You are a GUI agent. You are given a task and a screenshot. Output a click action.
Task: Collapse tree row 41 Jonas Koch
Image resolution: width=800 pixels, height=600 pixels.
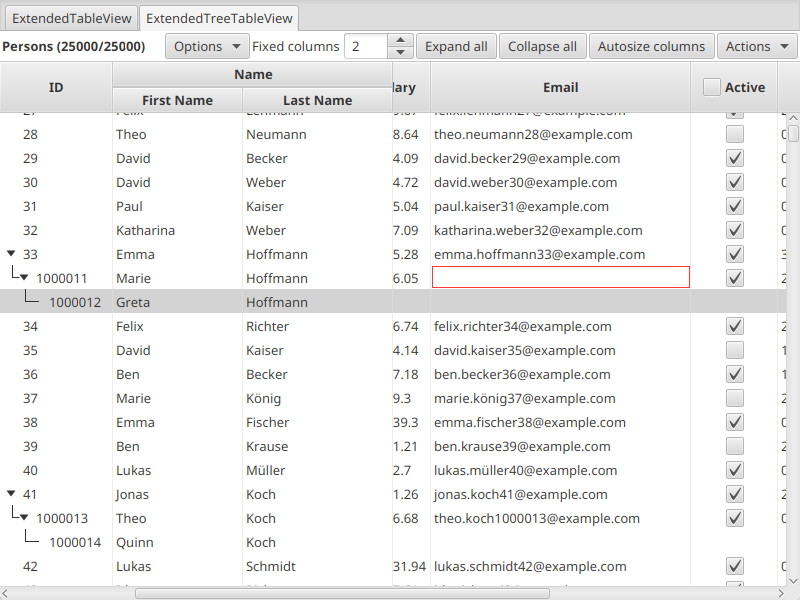coord(11,493)
